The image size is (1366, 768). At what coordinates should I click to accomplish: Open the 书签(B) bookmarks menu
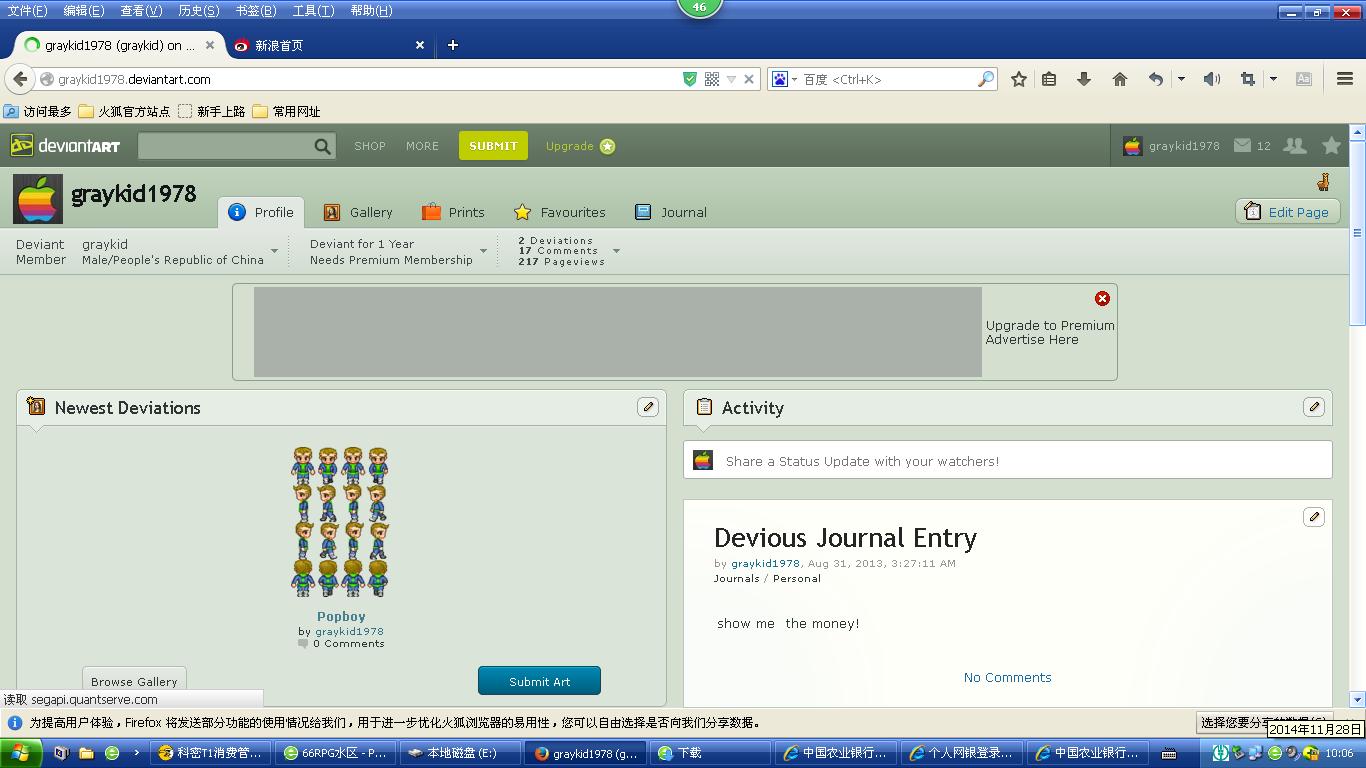click(256, 10)
